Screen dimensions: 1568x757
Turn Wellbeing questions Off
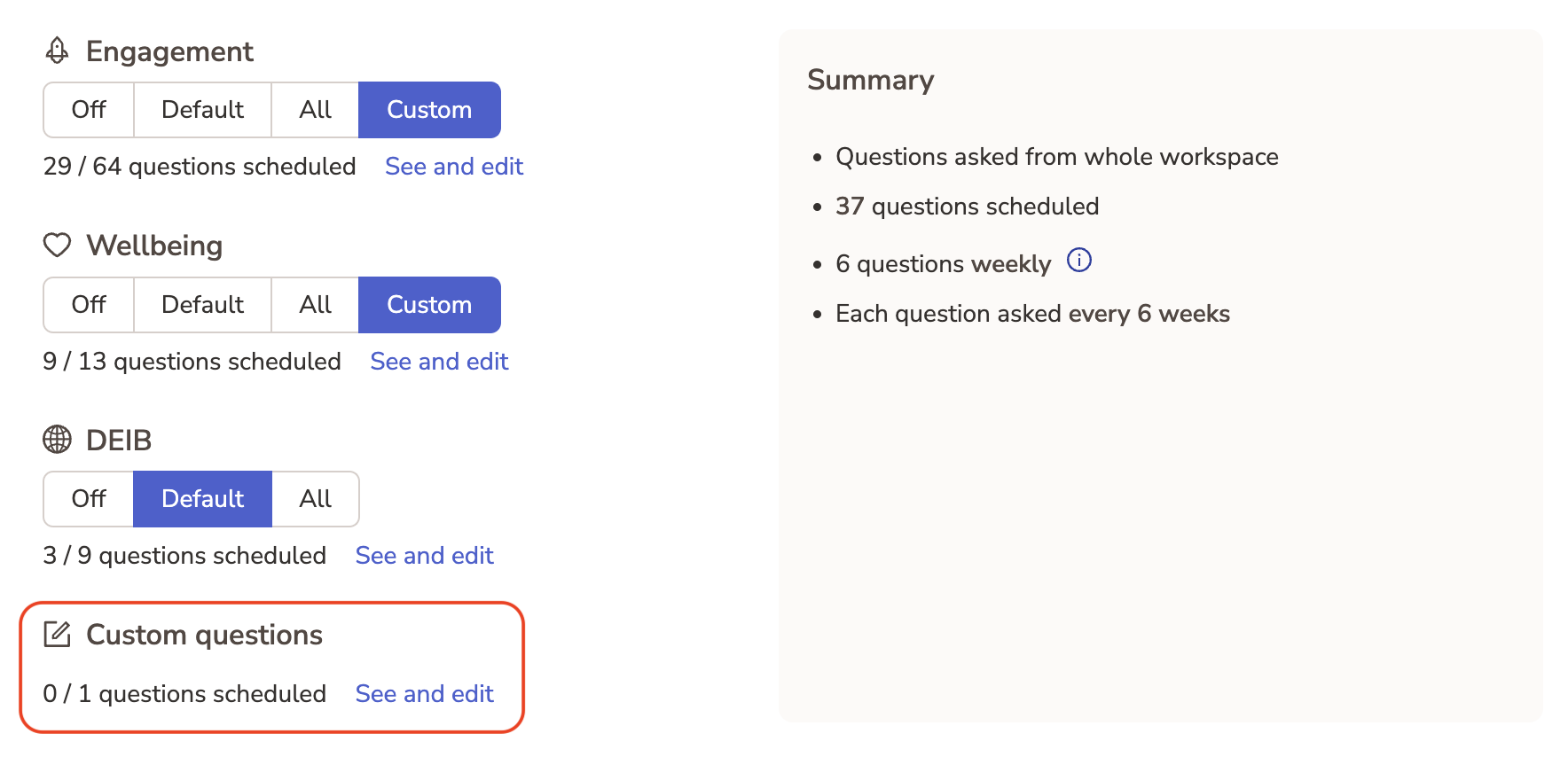[x=89, y=305]
